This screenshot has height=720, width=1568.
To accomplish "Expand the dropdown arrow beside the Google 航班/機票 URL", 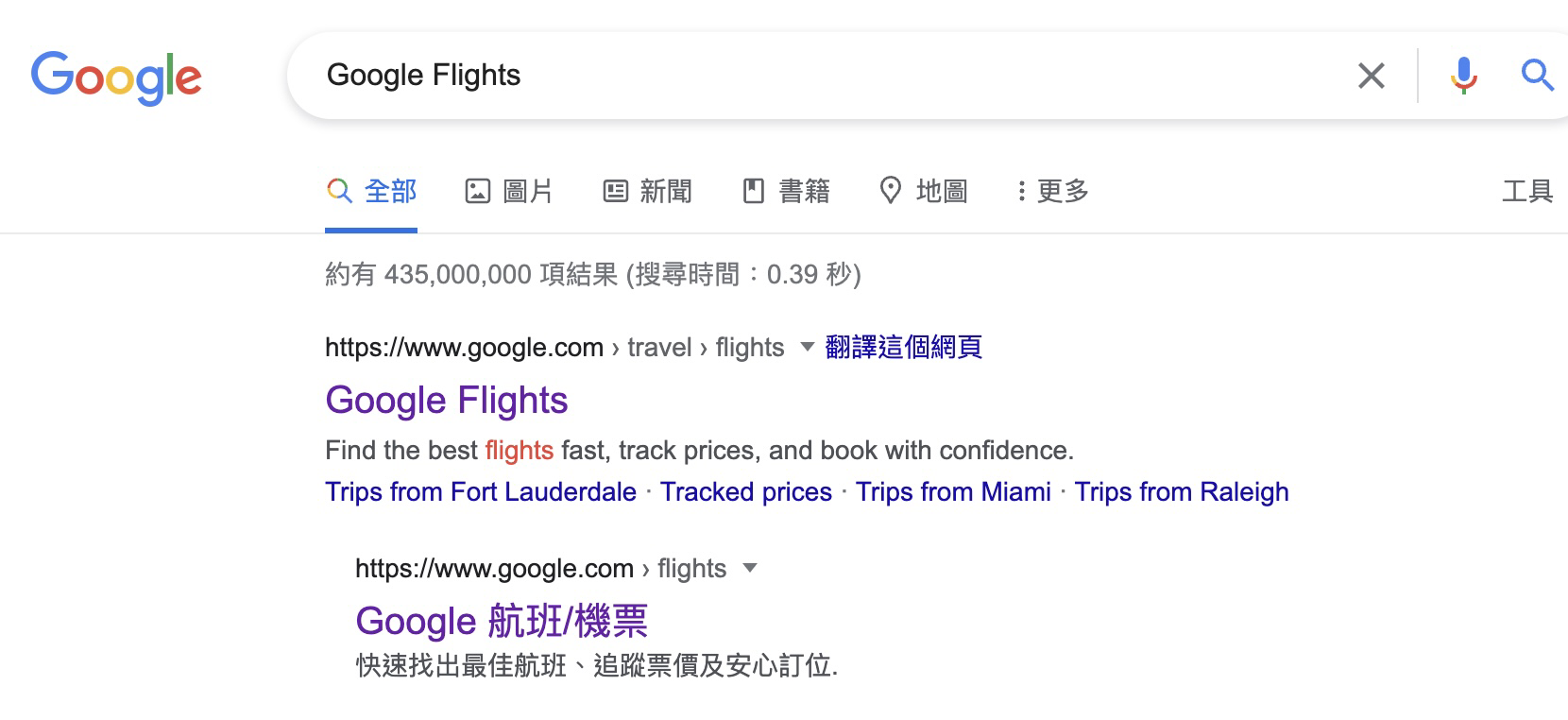I will (x=751, y=568).
